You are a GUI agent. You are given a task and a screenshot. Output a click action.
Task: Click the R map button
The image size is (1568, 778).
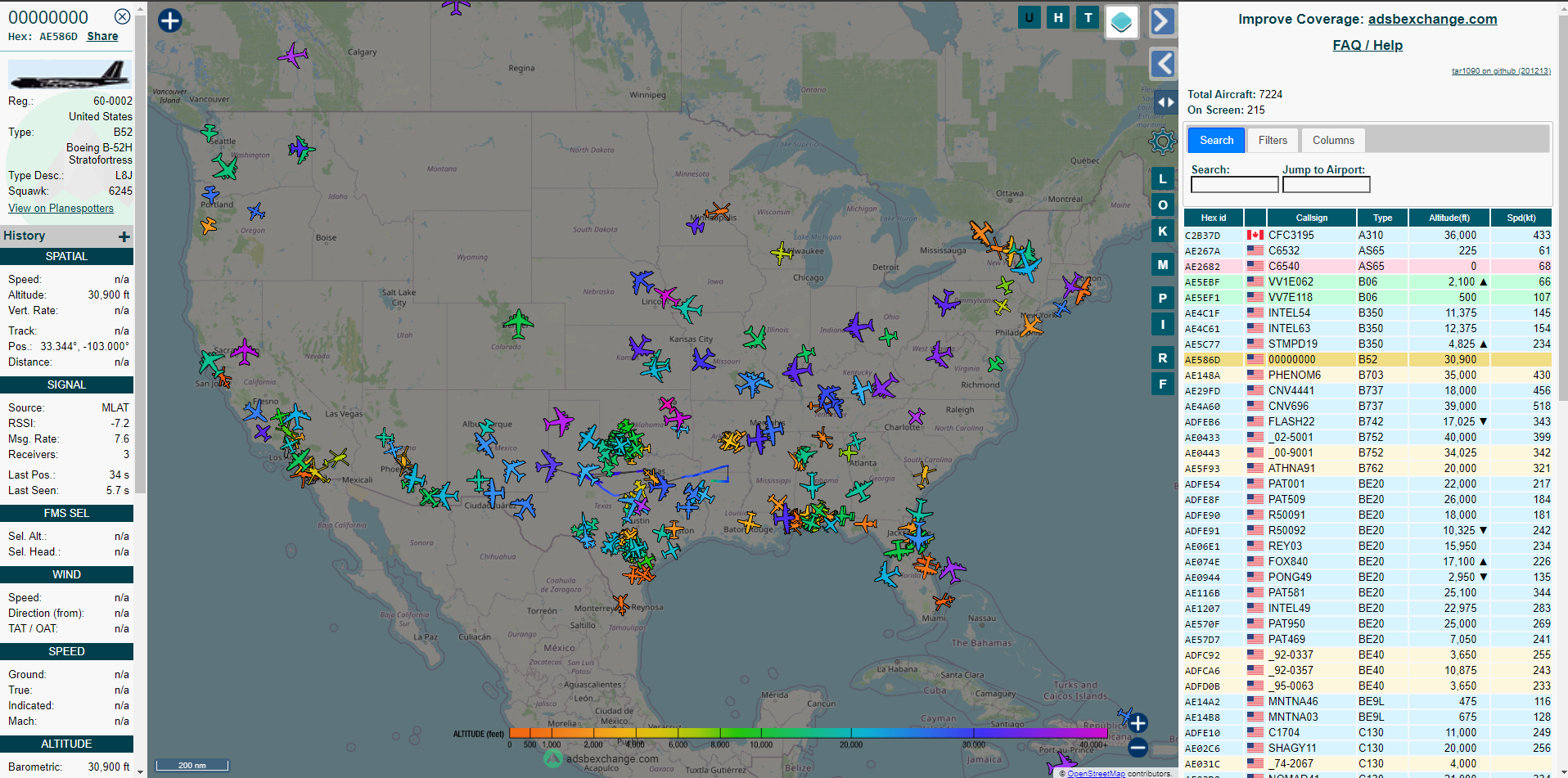[1163, 358]
